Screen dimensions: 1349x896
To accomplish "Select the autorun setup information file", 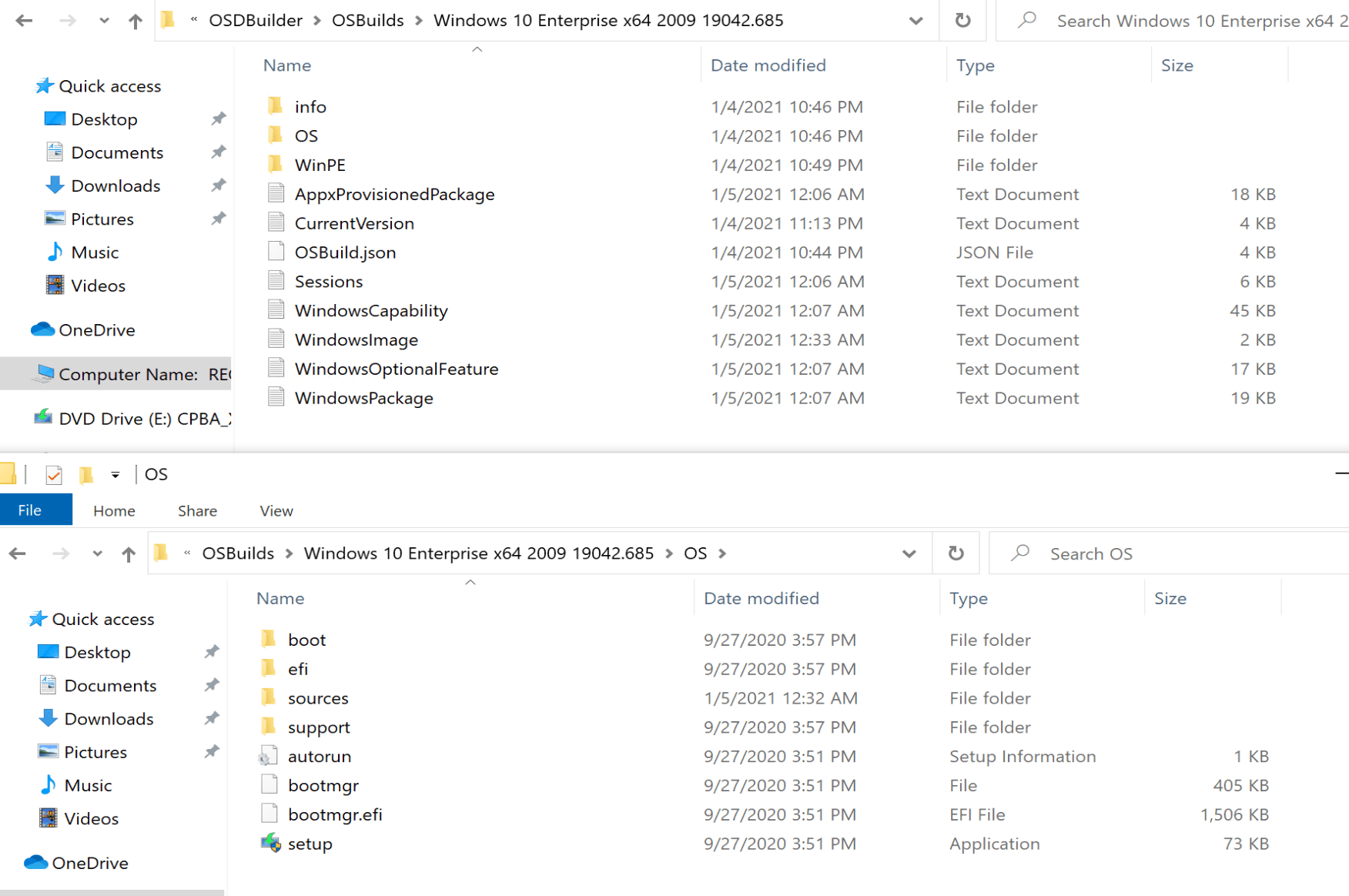I will click(x=320, y=756).
